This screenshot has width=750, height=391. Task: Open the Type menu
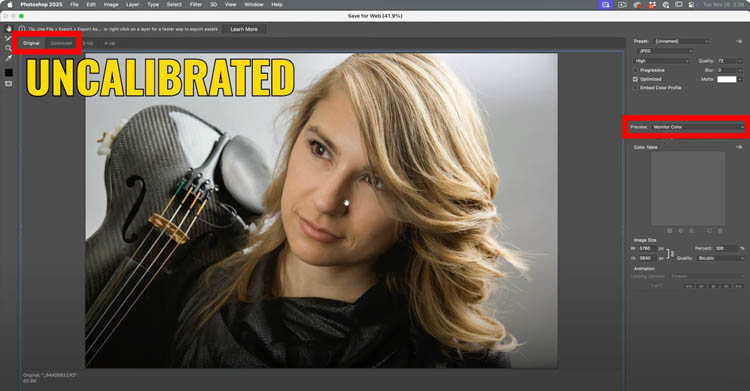(153, 4)
